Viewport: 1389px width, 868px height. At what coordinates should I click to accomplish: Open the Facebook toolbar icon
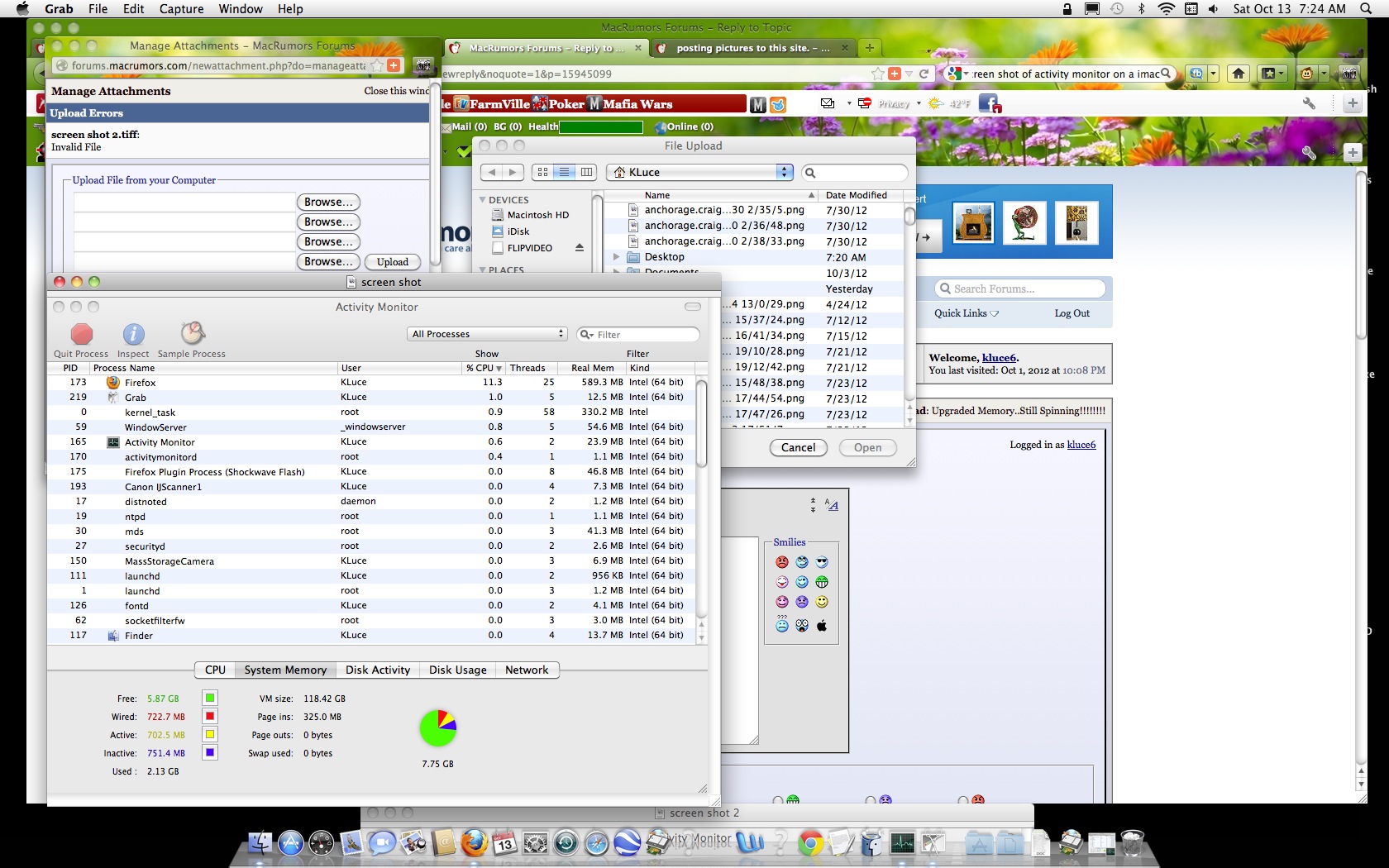(989, 103)
